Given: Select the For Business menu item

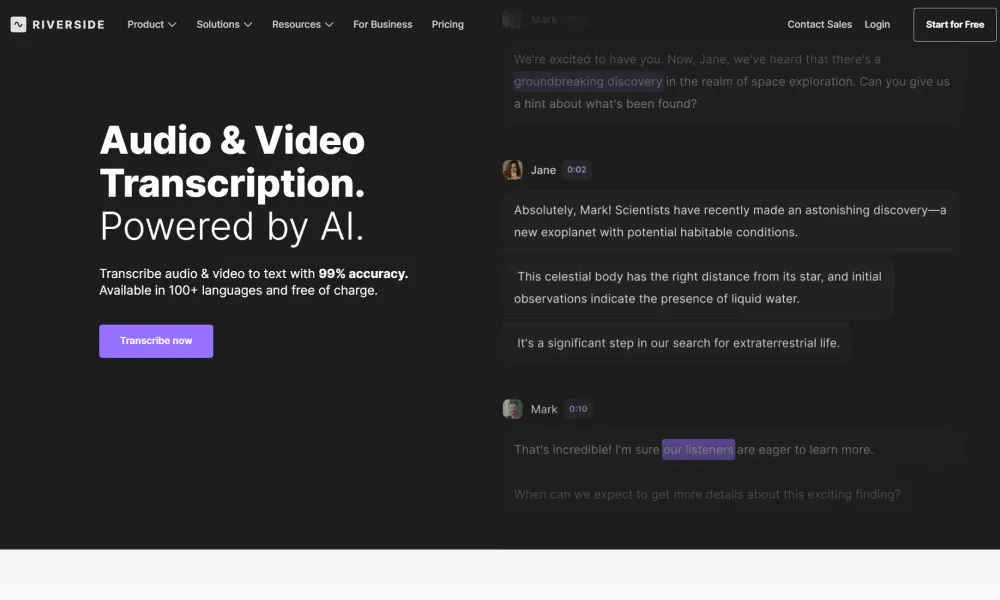Looking at the screenshot, I should 382,24.
